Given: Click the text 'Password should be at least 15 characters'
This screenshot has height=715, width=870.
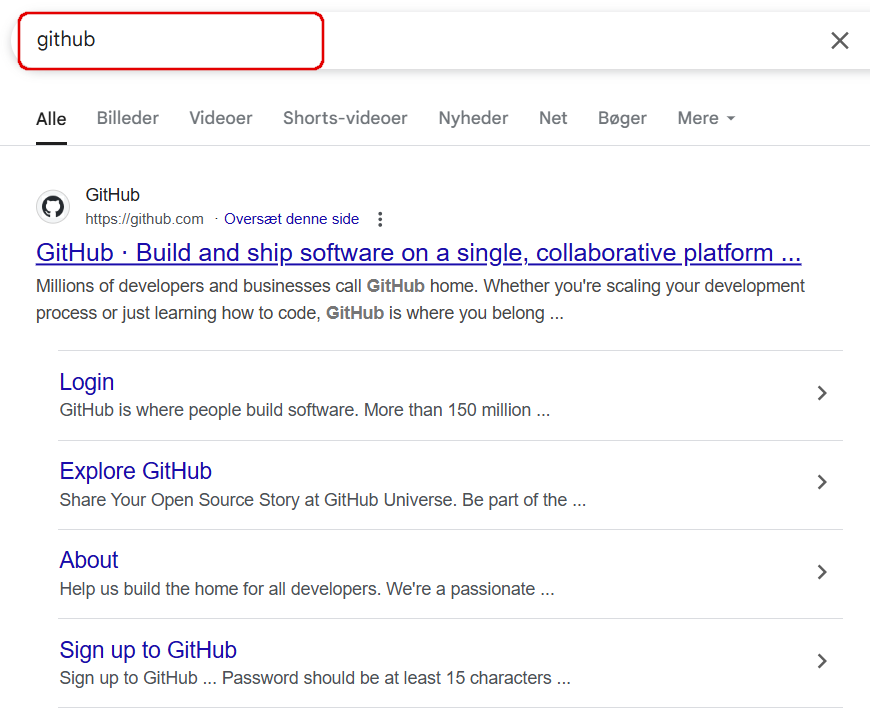Looking at the screenshot, I should point(387,678).
